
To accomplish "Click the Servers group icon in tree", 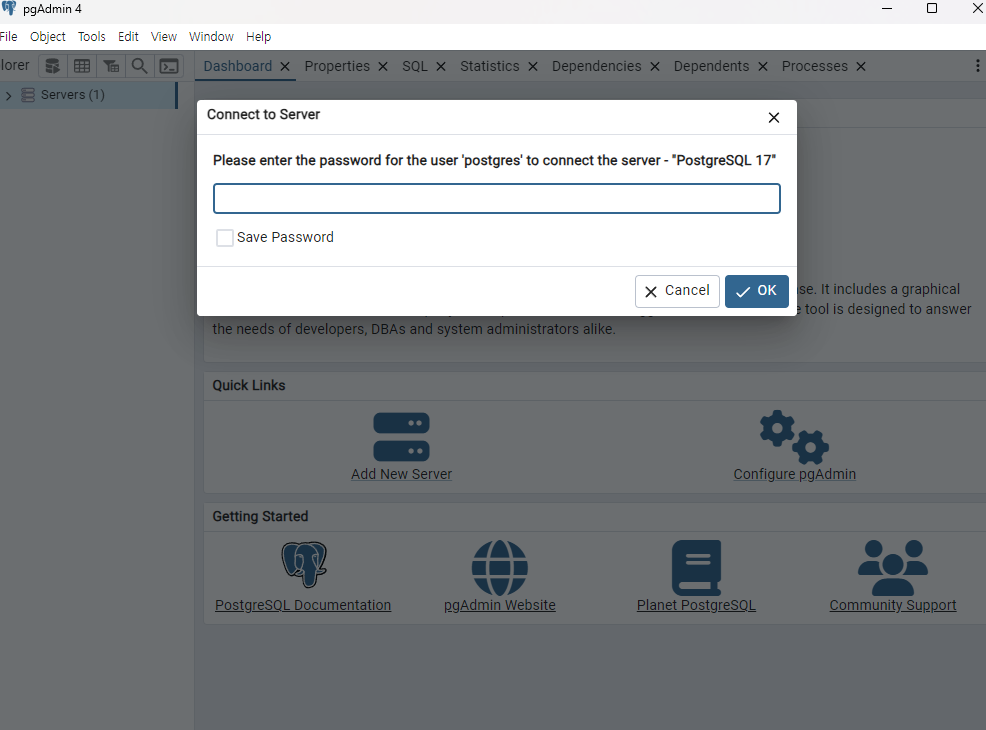I will [28, 95].
